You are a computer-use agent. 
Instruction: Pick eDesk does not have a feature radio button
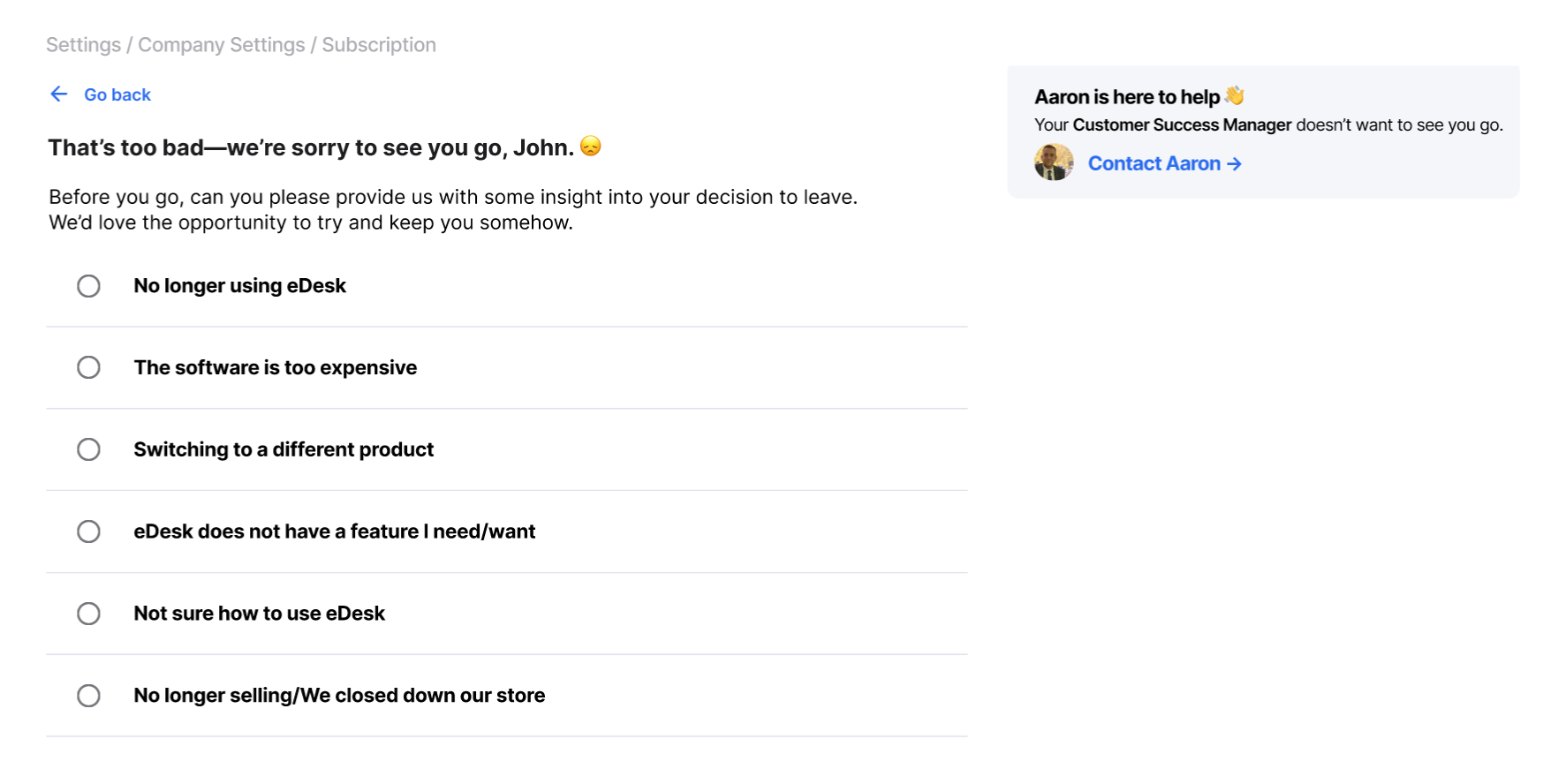pos(88,531)
